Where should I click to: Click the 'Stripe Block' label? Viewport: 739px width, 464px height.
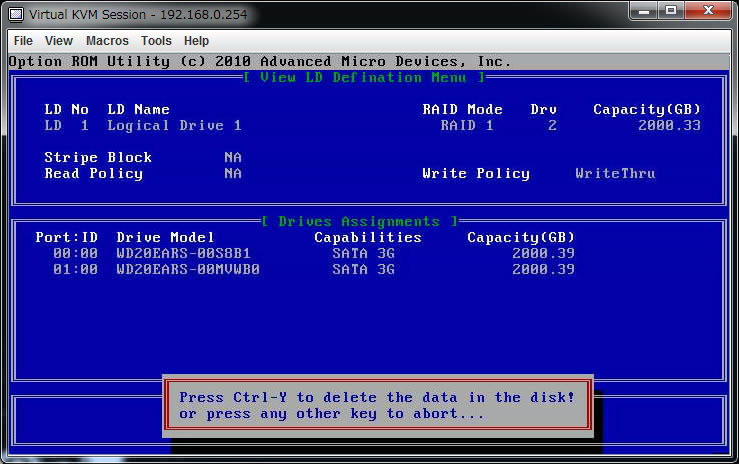(98, 157)
